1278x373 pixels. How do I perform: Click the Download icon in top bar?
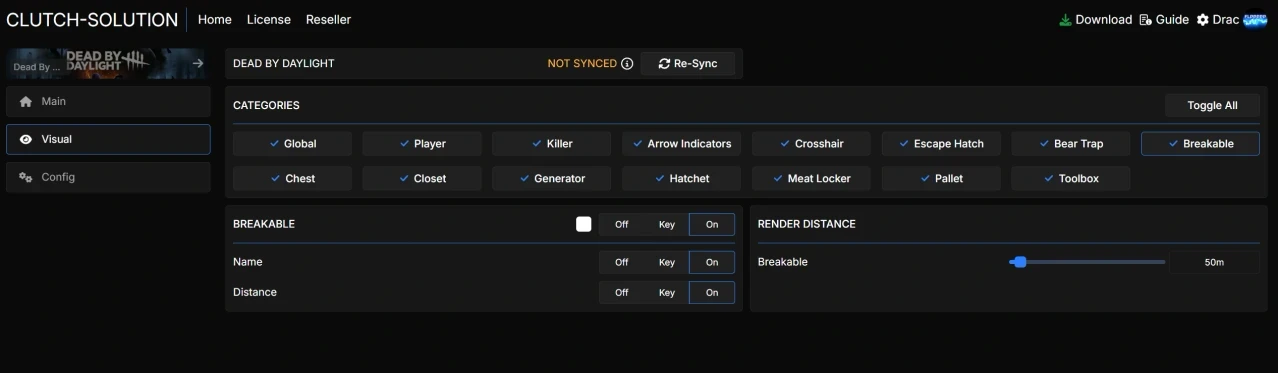click(x=1065, y=20)
